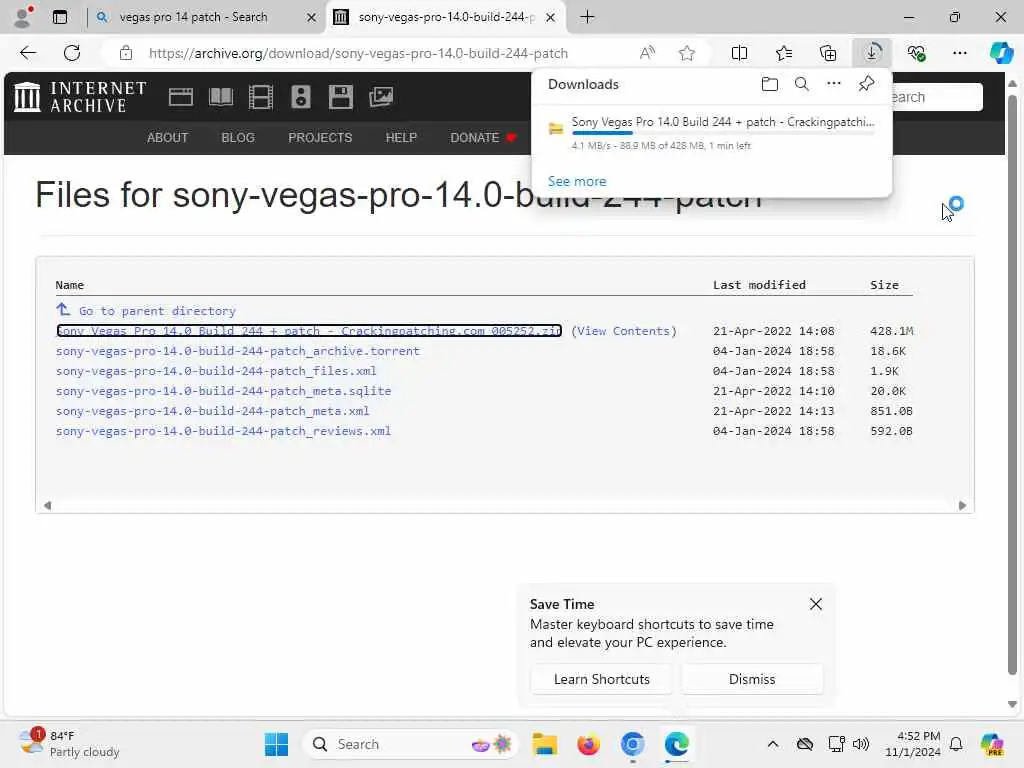This screenshot has height=768, width=1024.
Task: Go back to previous page
Action: 28,53
